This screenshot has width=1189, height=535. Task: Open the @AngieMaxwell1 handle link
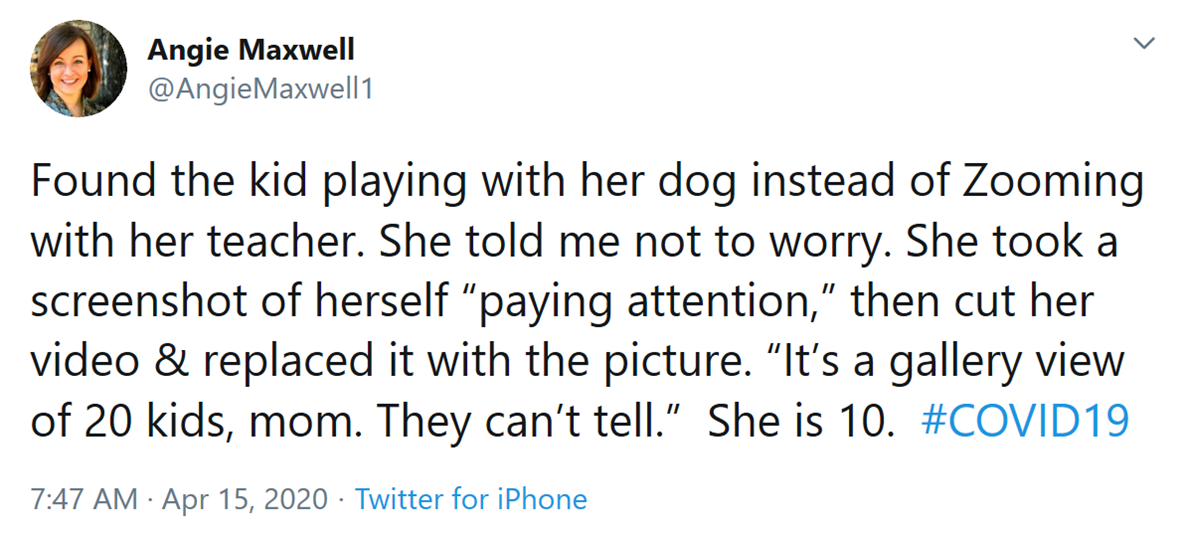pos(260,91)
